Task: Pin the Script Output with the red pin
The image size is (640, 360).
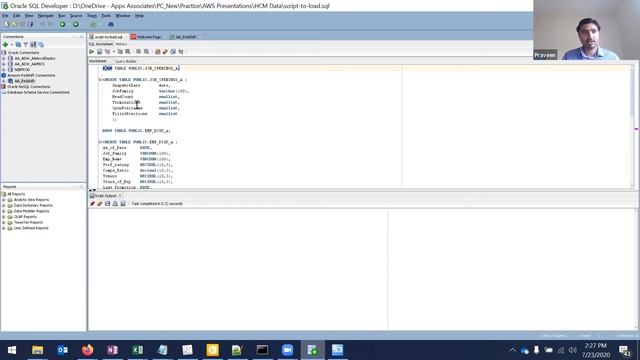Action: point(92,204)
